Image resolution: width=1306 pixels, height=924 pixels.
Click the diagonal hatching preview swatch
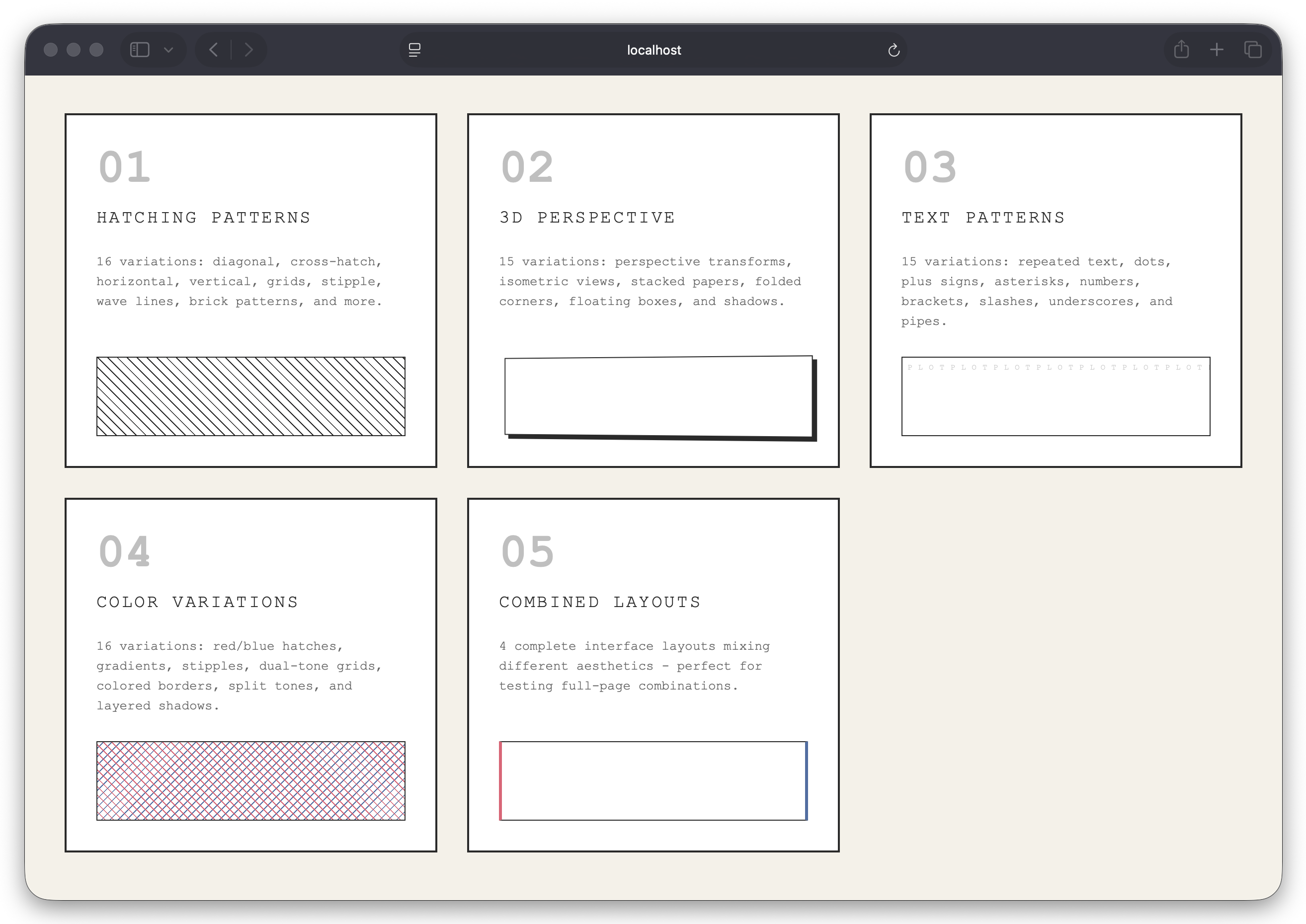[x=251, y=396]
